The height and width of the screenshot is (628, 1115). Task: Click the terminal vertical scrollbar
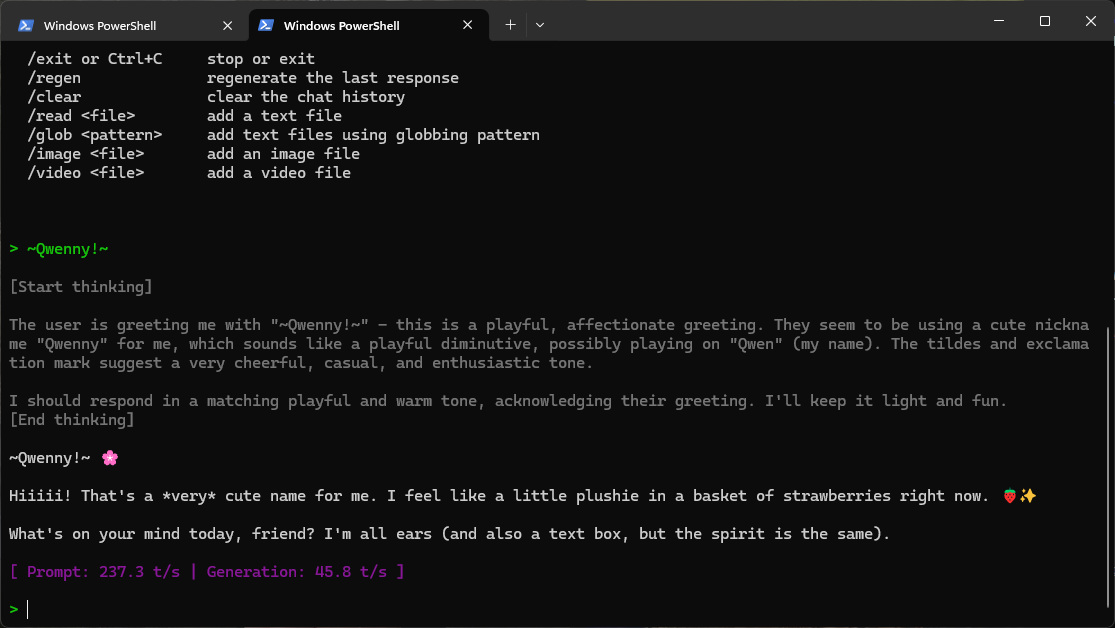[1110, 469]
